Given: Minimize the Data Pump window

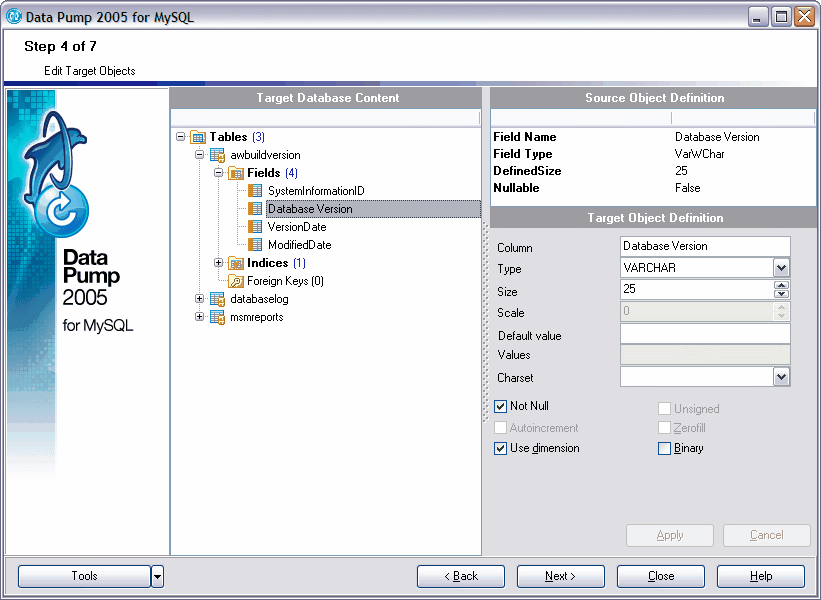Looking at the screenshot, I should coord(757,17).
